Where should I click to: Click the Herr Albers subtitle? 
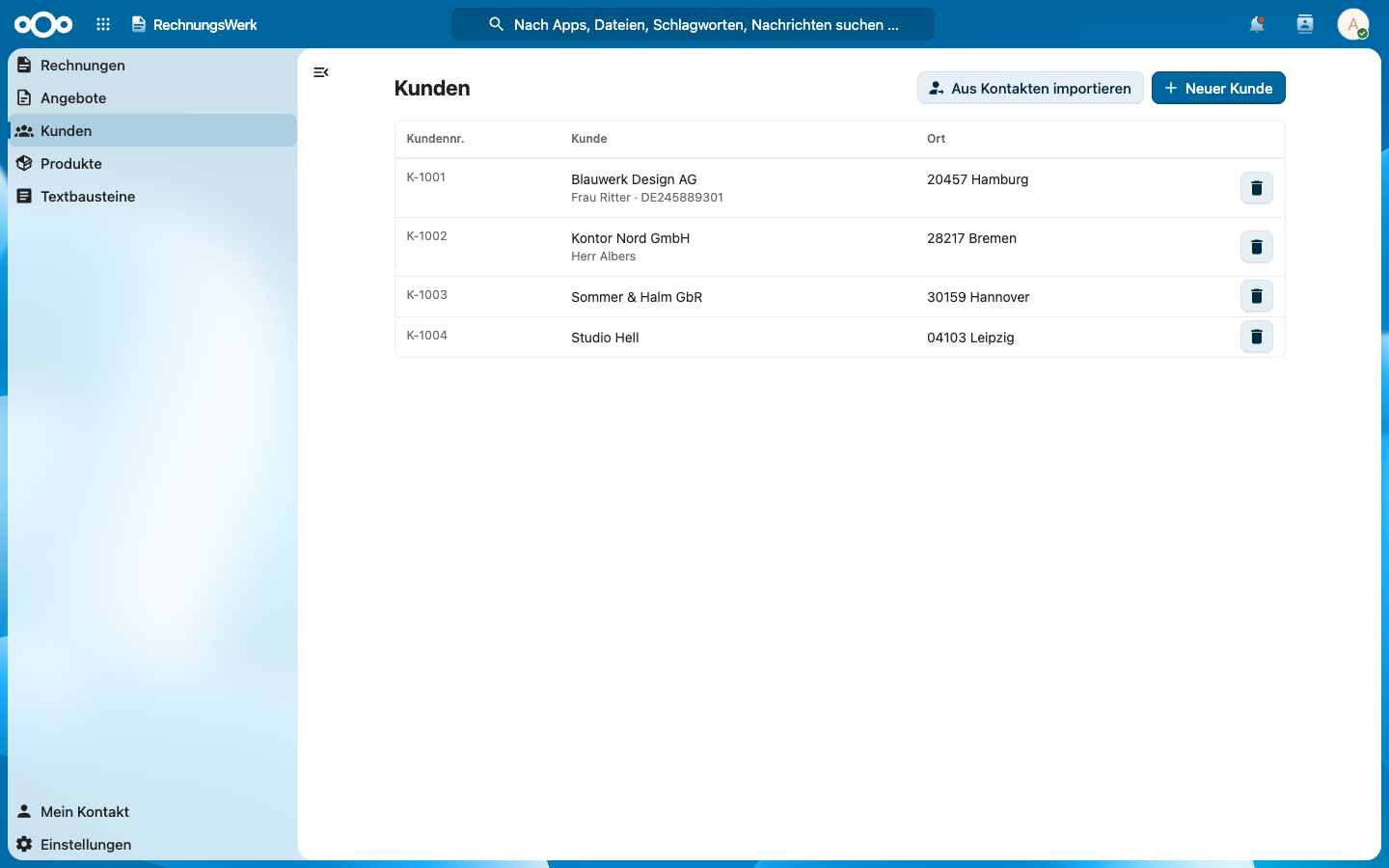click(604, 257)
